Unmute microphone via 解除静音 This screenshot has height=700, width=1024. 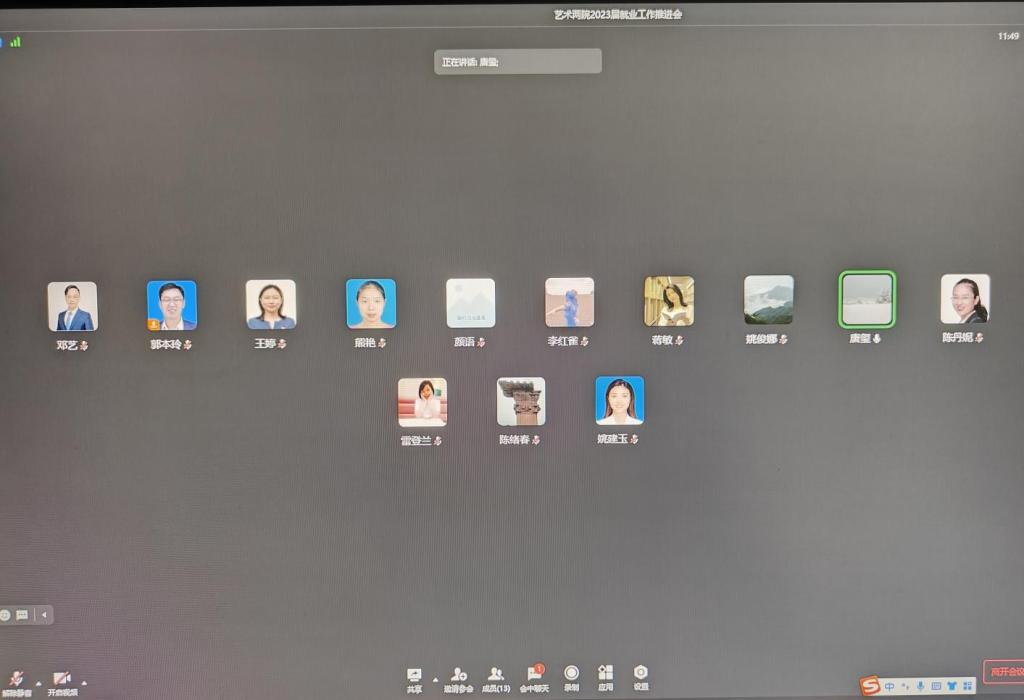[x=16, y=679]
